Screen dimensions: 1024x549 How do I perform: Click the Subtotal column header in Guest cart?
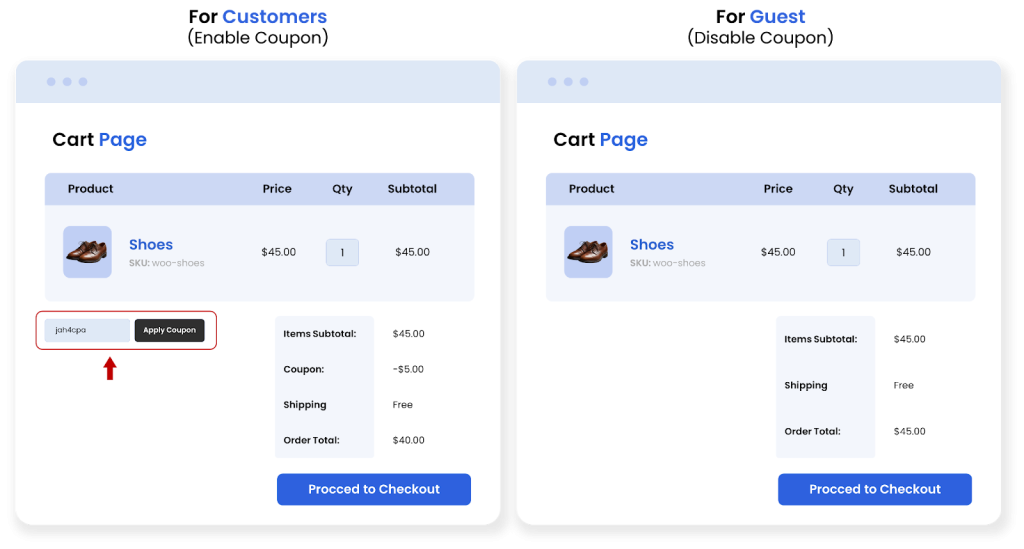tap(913, 189)
